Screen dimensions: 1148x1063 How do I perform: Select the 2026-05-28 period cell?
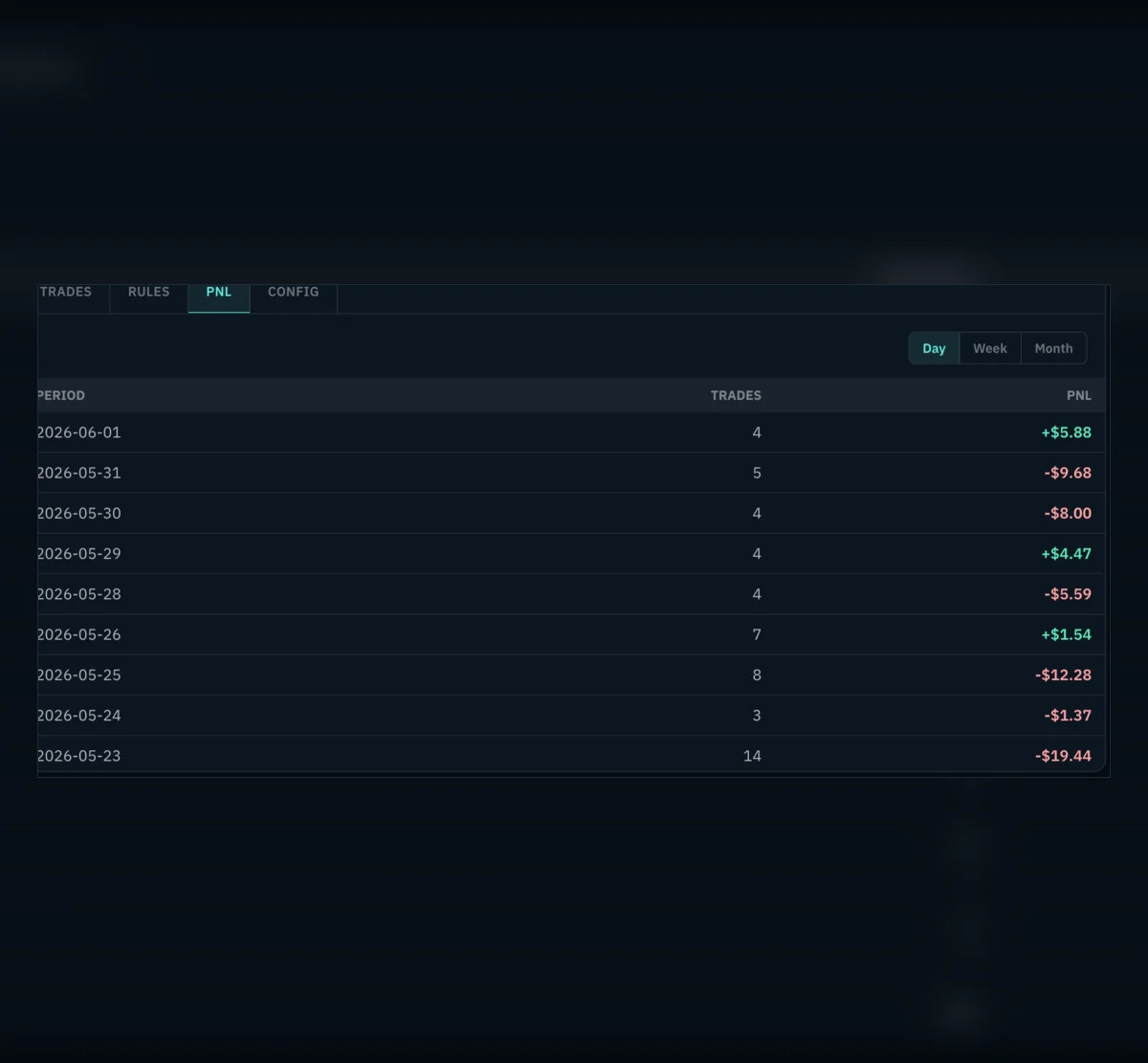pyautogui.click(x=79, y=594)
